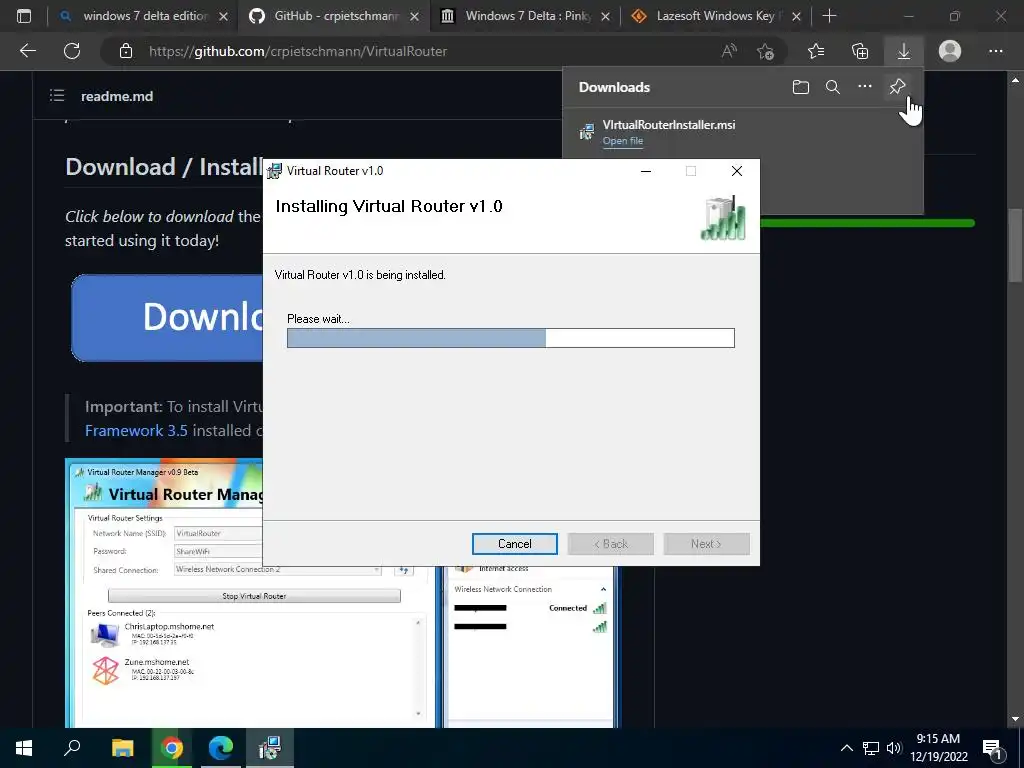Reload the page with refresh icon
Viewport: 1024px width, 768px height.
(x=72, y=51)
